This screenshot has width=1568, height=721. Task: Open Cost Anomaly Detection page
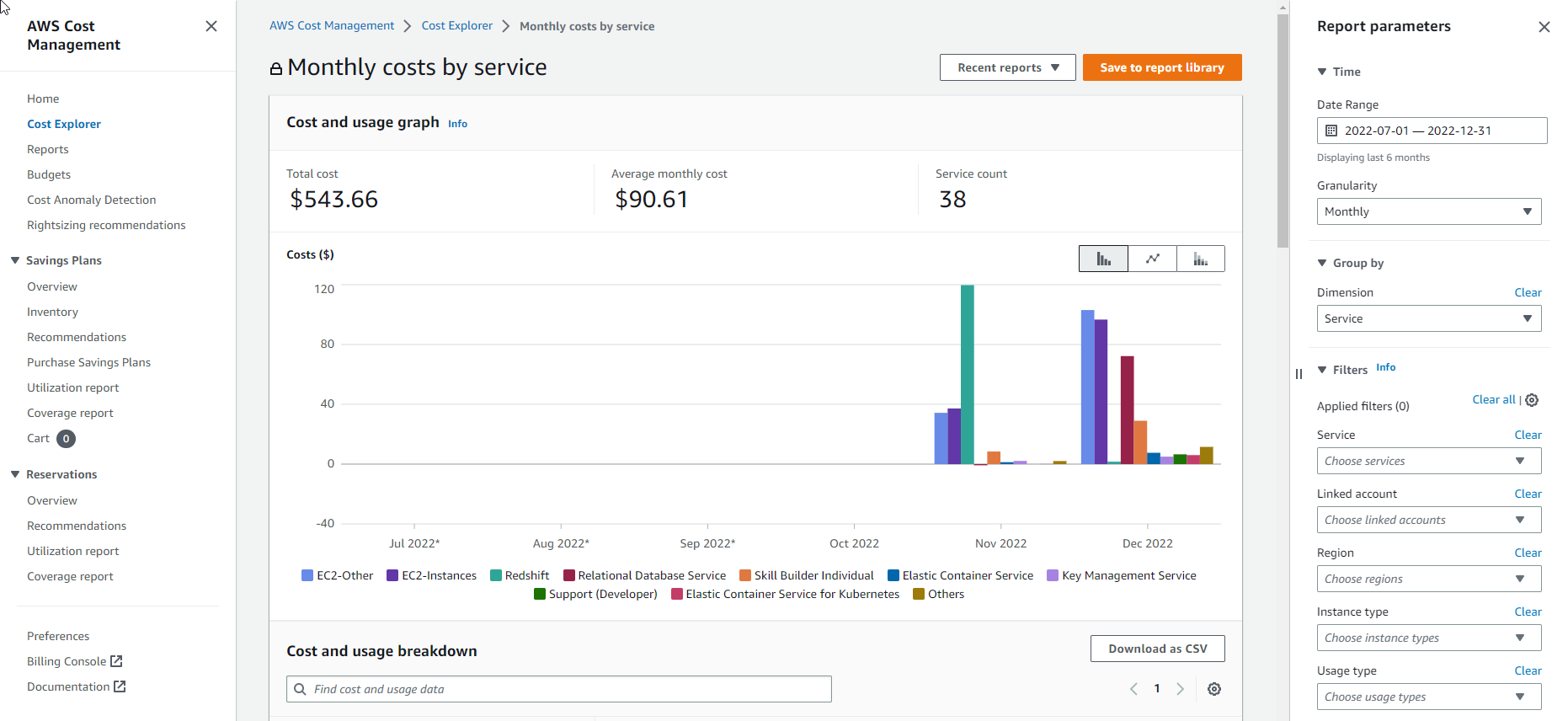click(x=92, y=200)
